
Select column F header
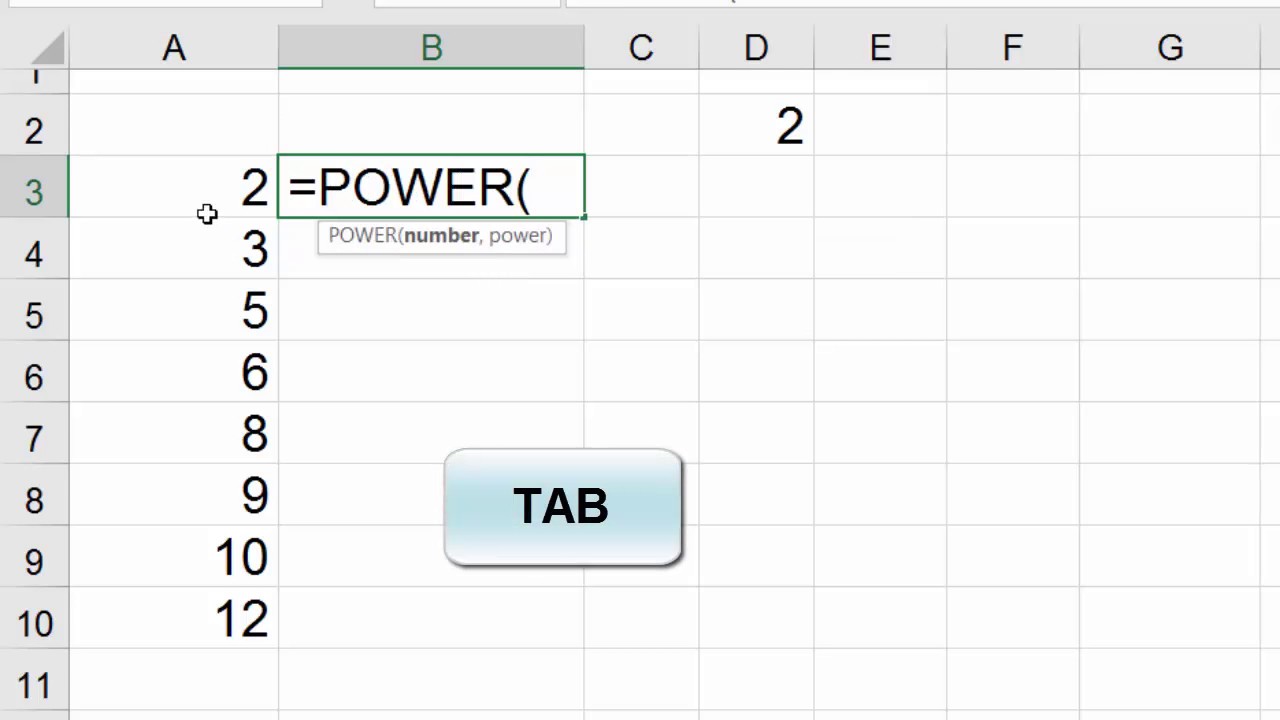pos(1013,48)
